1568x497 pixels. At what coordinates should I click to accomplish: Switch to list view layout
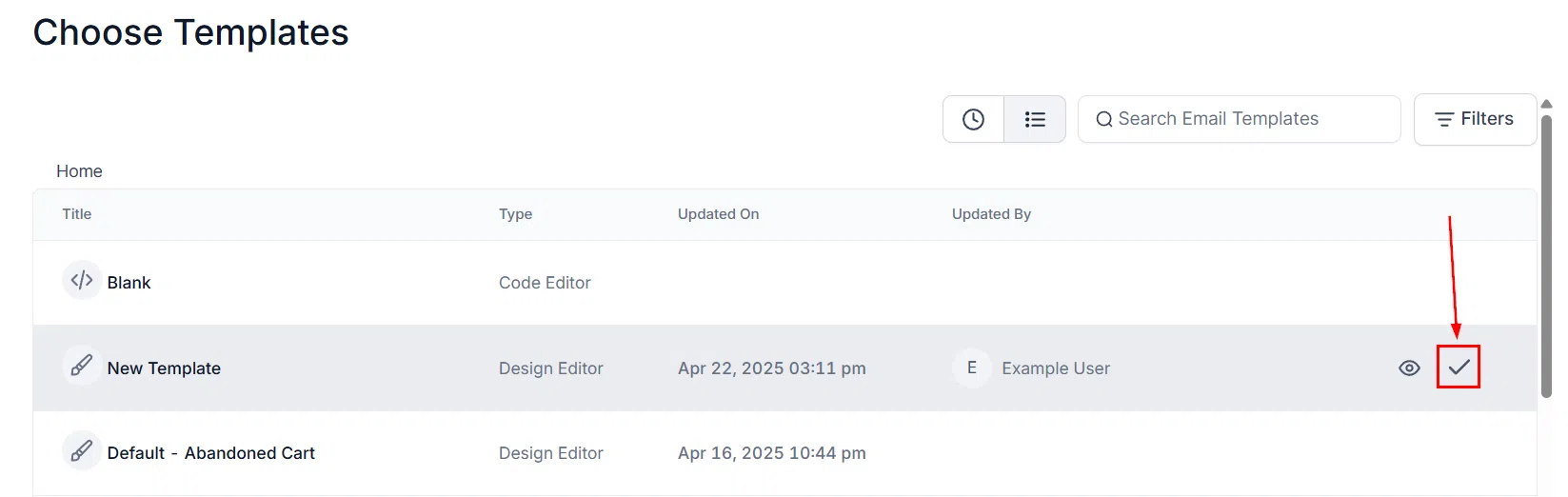click(1035, 119)
